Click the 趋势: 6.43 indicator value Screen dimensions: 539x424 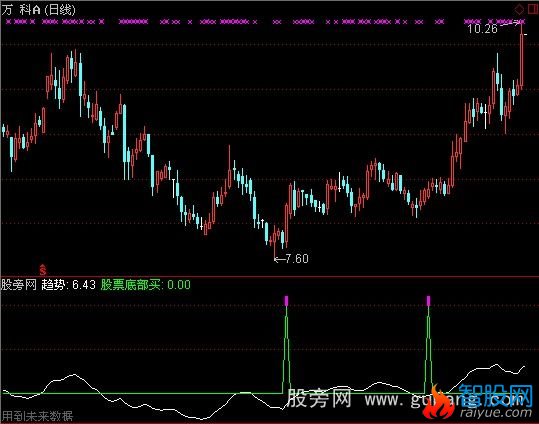tap(68, 285)
